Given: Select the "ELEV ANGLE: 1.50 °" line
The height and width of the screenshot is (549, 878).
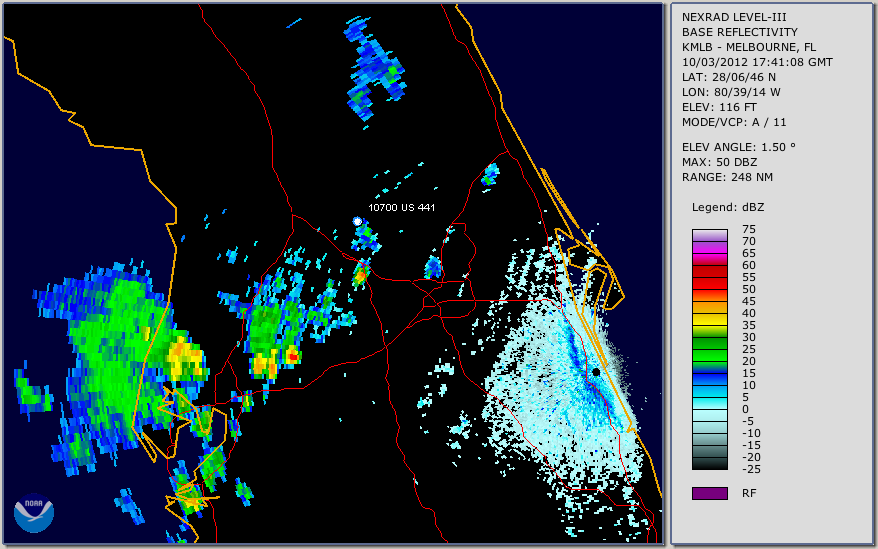Looking at the screenshot, I should click(739, 147).
